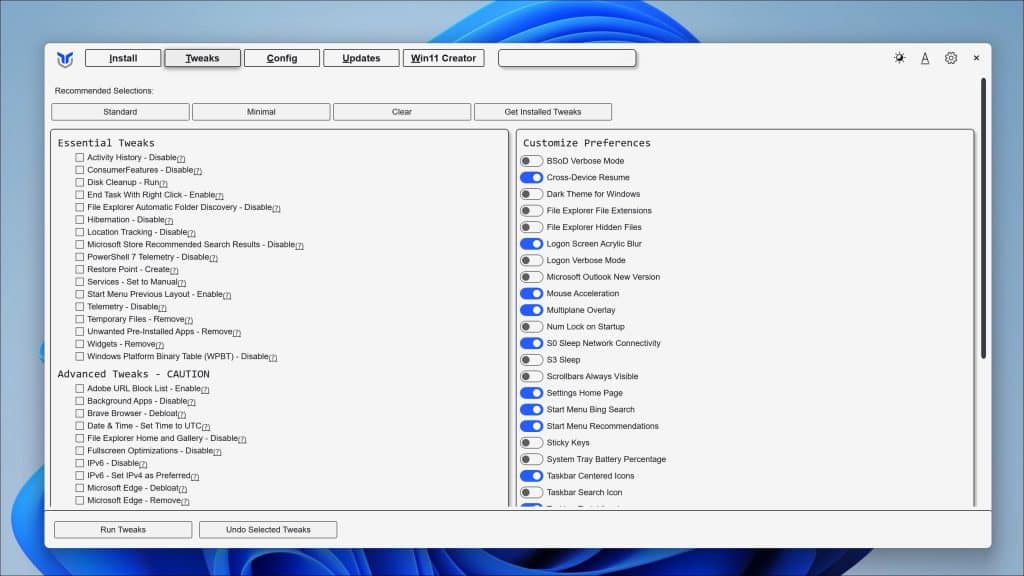Image resolution: width=1024 pixels, height=576 pixels.
Task: Check Temporary Files - Remove
Action: [80, 319]
